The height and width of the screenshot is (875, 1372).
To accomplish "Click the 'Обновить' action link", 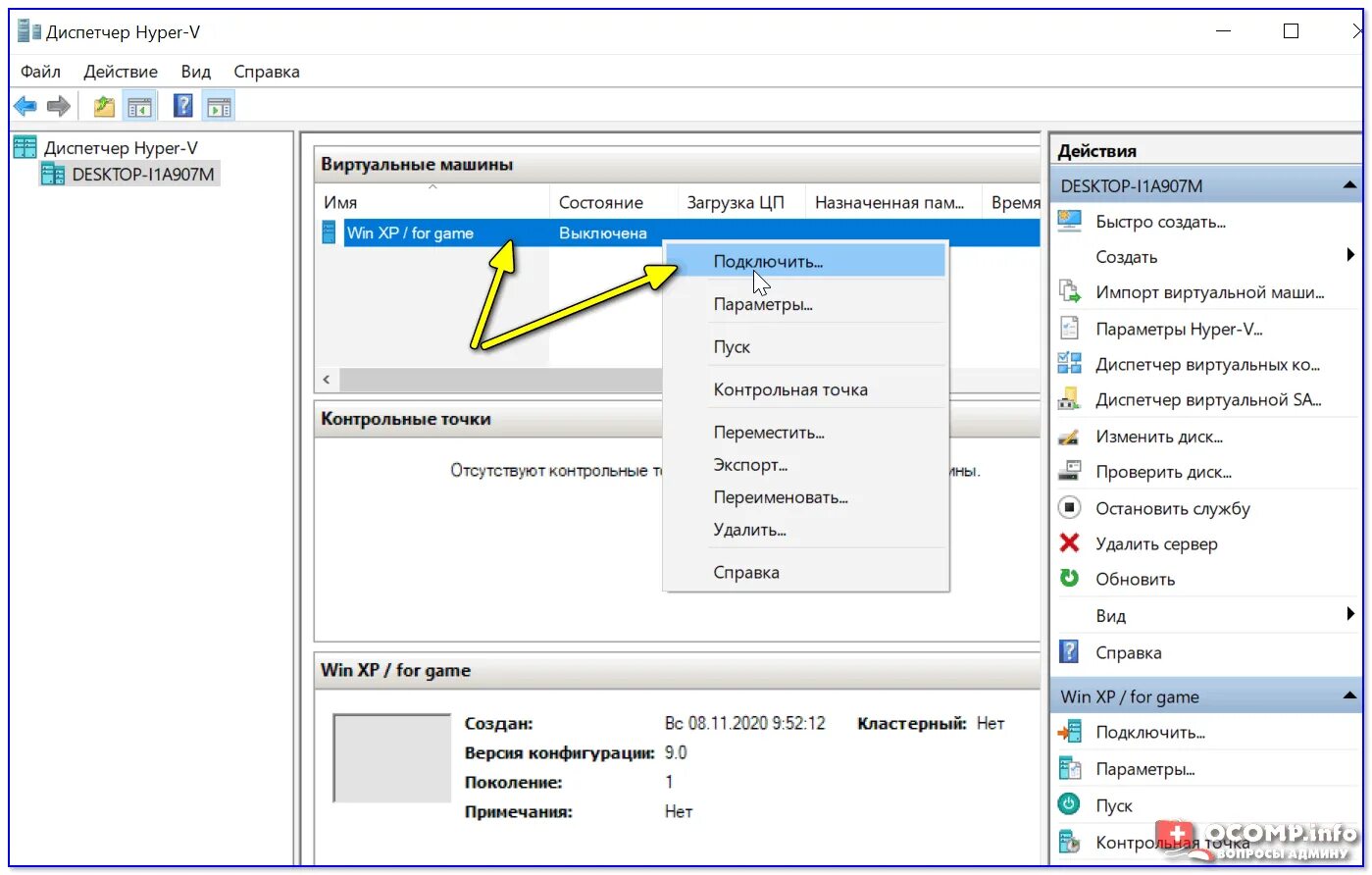I will click(x=1135, y=579).
